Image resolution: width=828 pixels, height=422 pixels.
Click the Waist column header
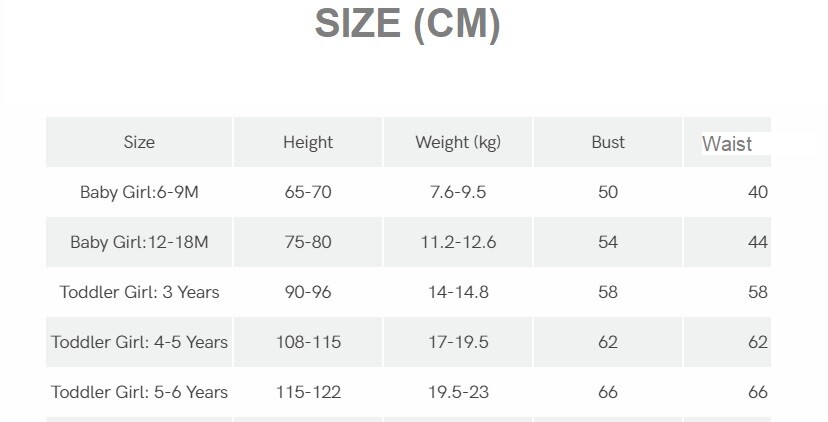click(x=727, y=143)
